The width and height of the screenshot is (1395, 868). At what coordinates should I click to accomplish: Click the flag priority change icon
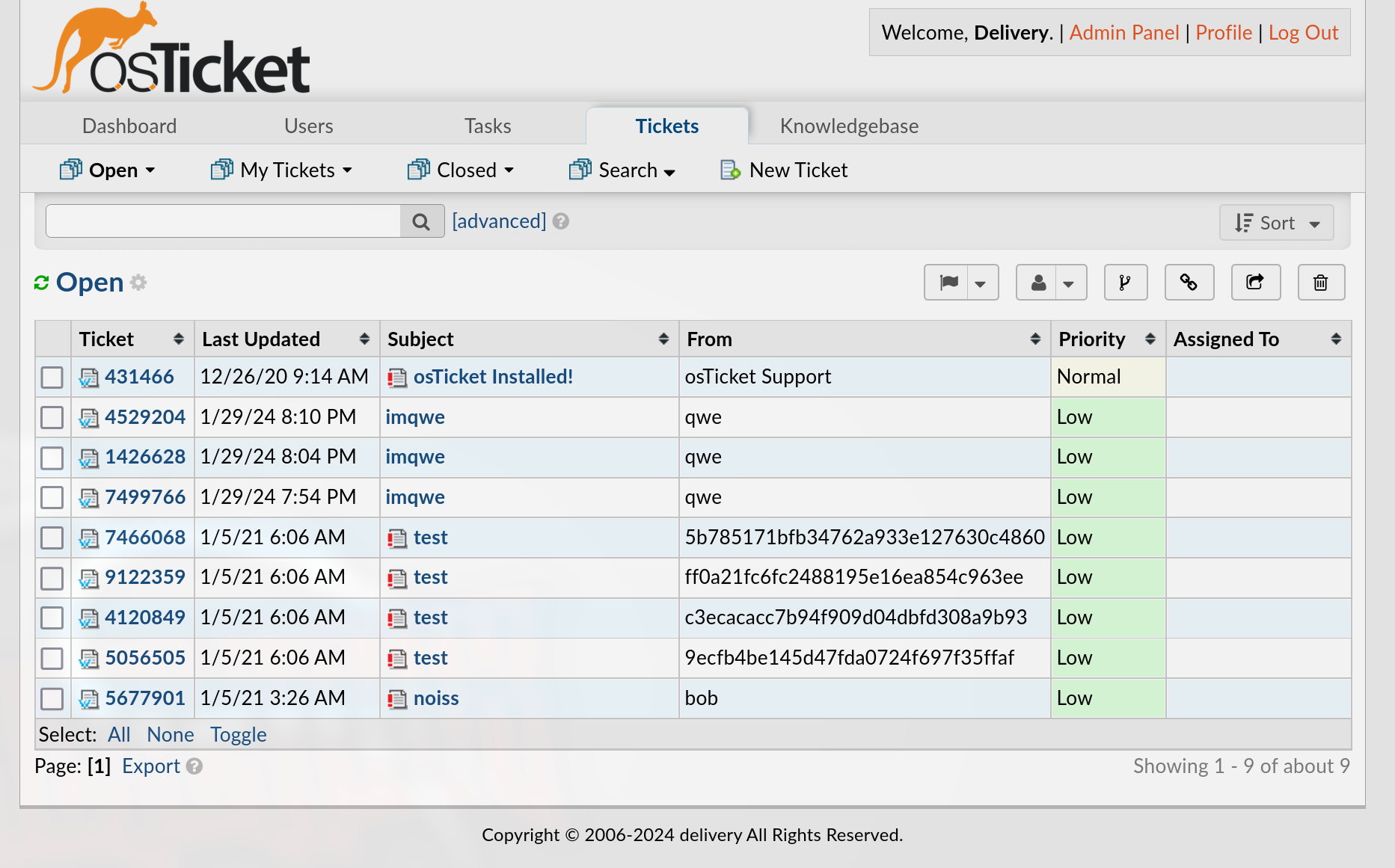[x=948, y=283]
